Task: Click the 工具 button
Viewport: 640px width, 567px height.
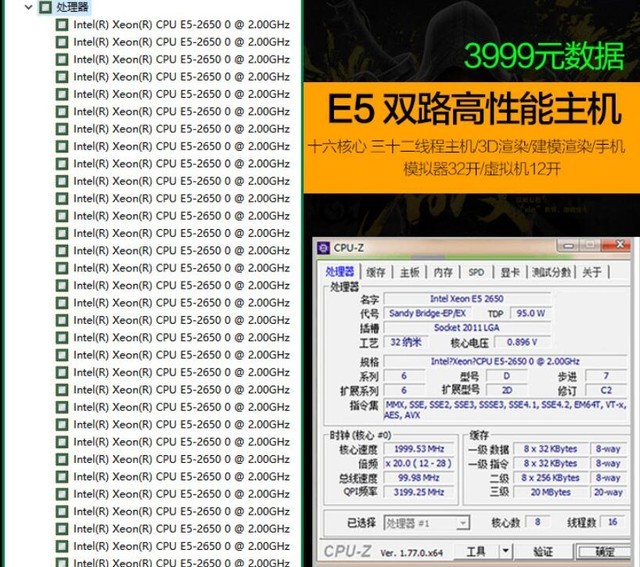Action: click(477, 551)
